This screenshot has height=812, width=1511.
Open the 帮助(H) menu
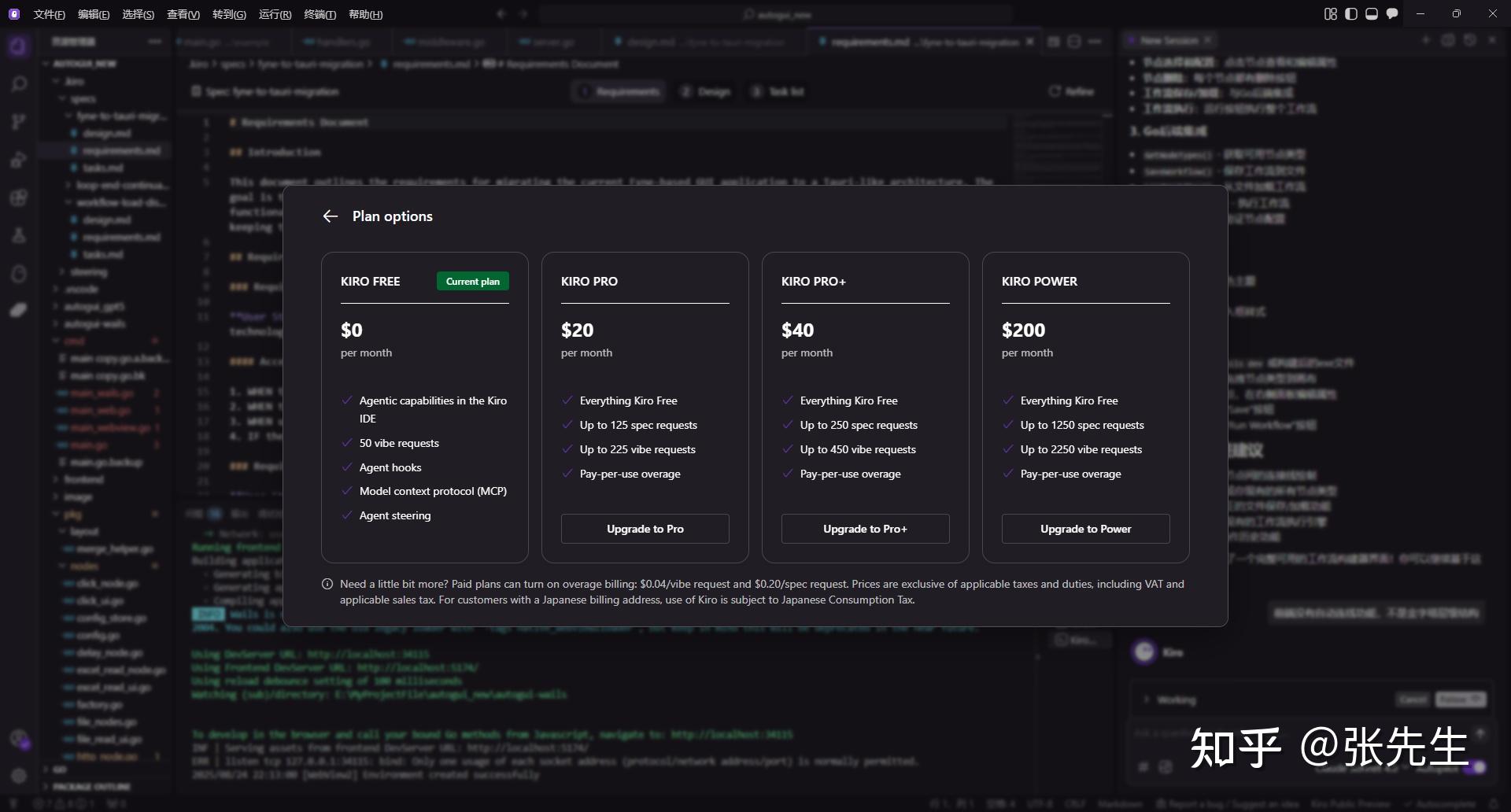pyautogui.click(x=365, y=14)
